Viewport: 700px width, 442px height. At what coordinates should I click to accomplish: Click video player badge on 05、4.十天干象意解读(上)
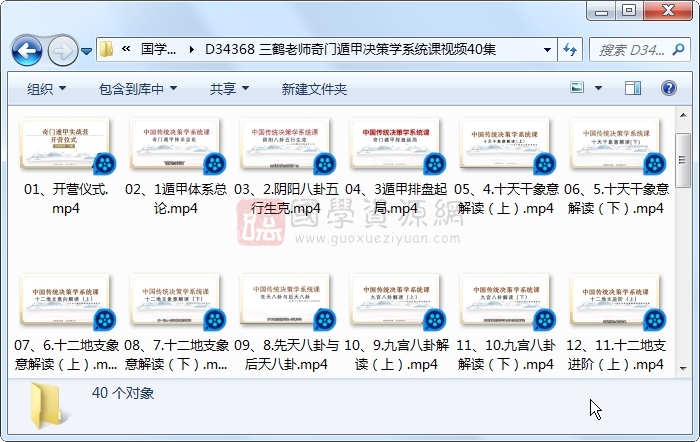click(544, 164)
